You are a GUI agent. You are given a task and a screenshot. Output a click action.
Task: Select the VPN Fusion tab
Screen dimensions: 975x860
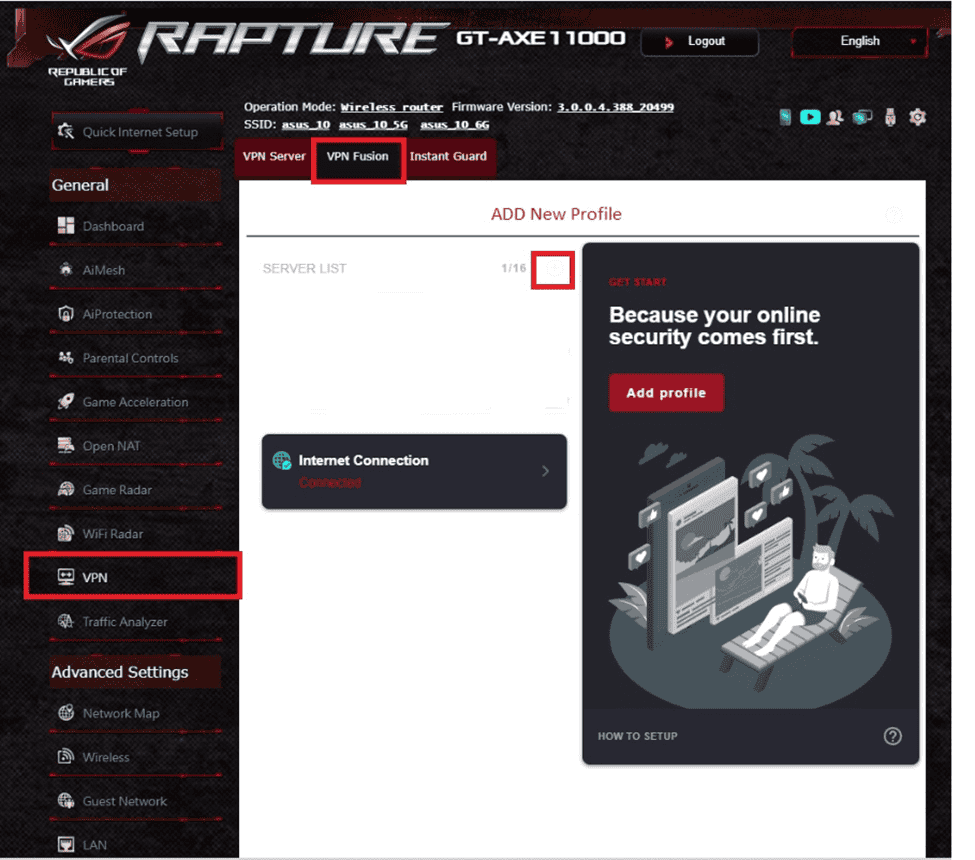(358, 157)
